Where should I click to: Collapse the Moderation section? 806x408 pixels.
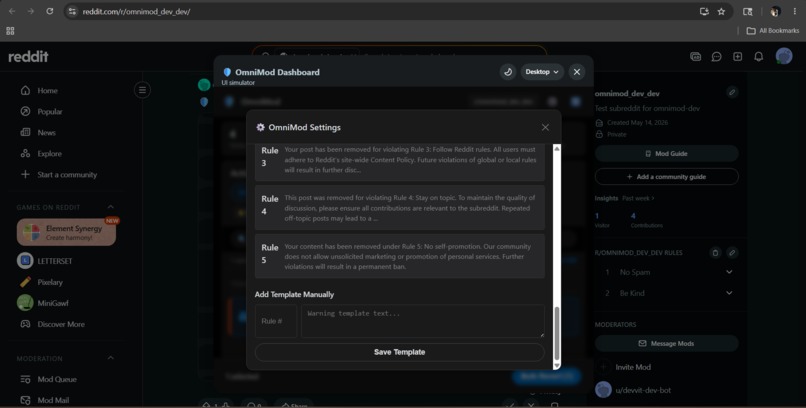pos(111,358)
